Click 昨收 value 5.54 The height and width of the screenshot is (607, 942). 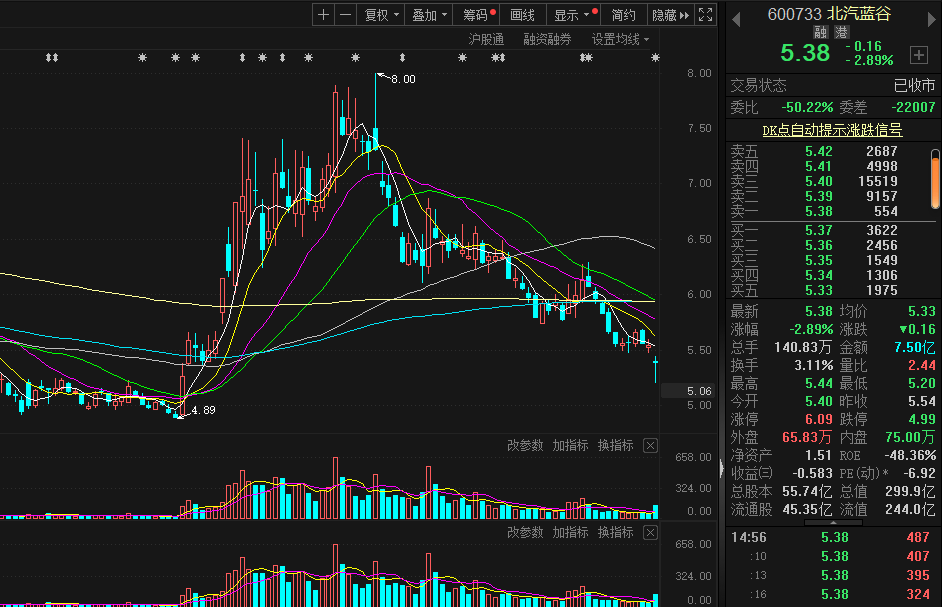click(x=922, y=401)
